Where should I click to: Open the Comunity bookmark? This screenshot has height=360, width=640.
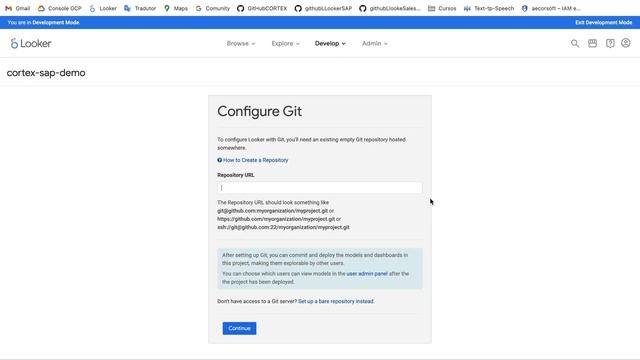(212, 8)
